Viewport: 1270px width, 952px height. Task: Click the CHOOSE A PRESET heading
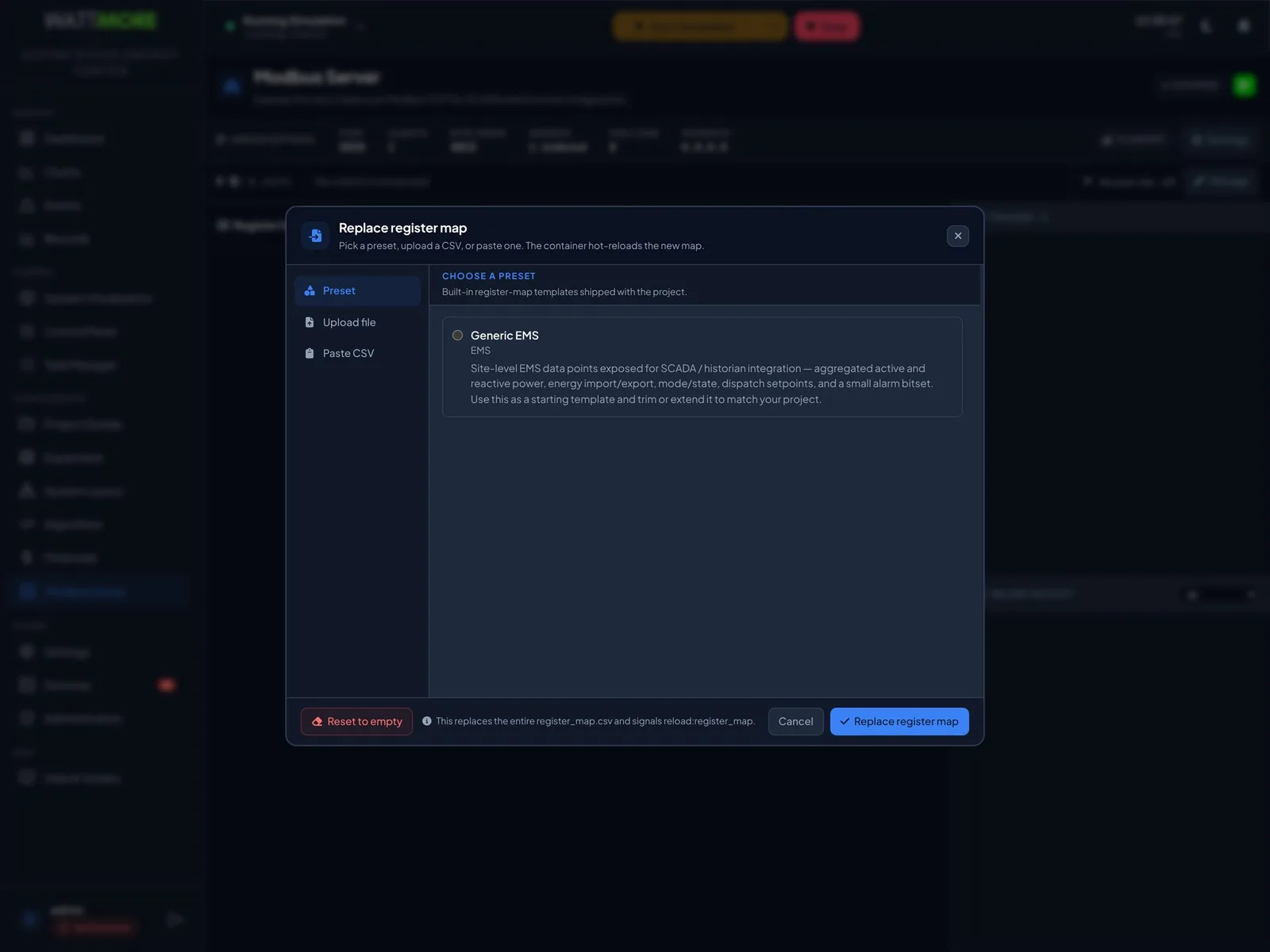point(489,276)
